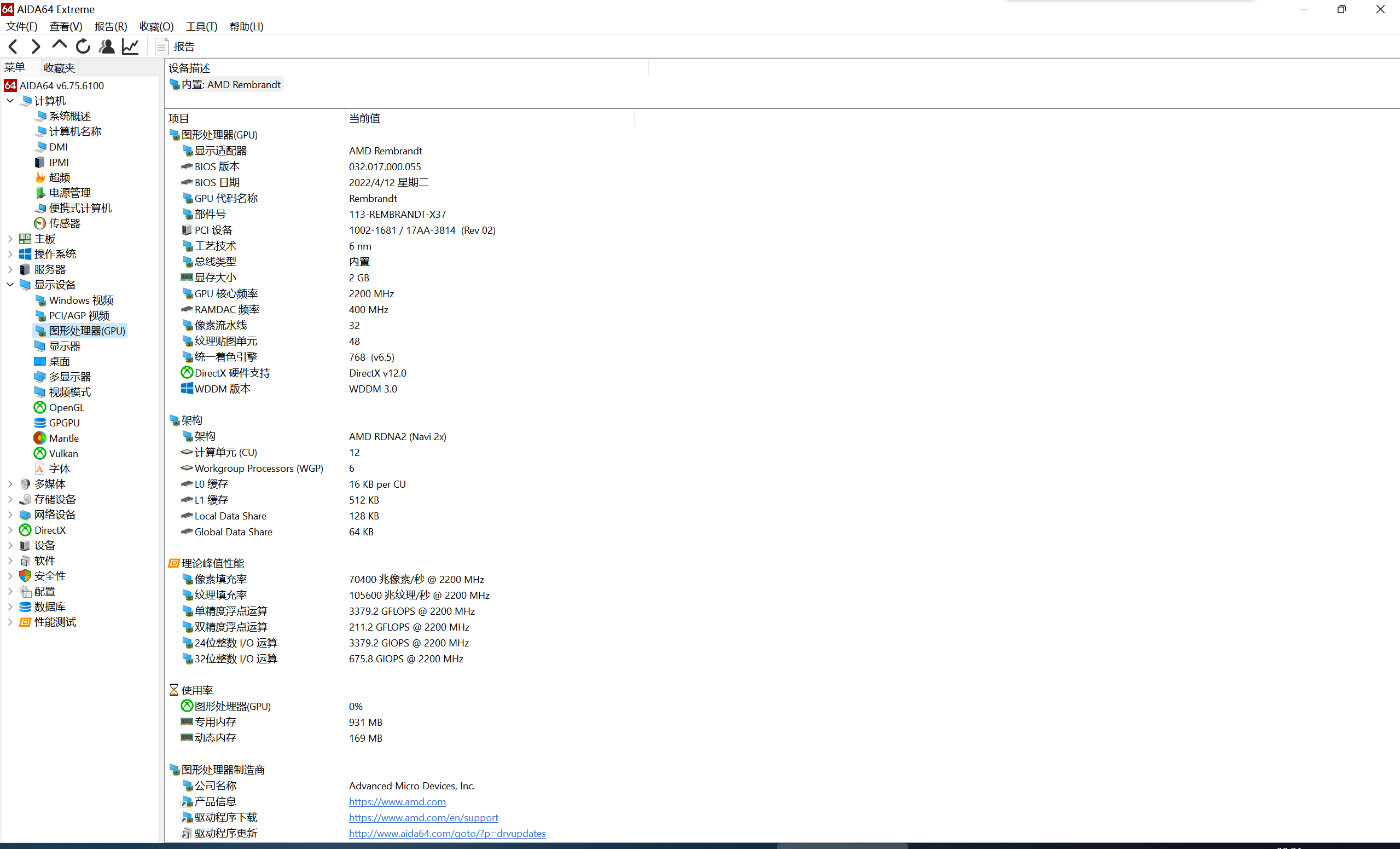Select the DMI tree item

pos(59,147)
